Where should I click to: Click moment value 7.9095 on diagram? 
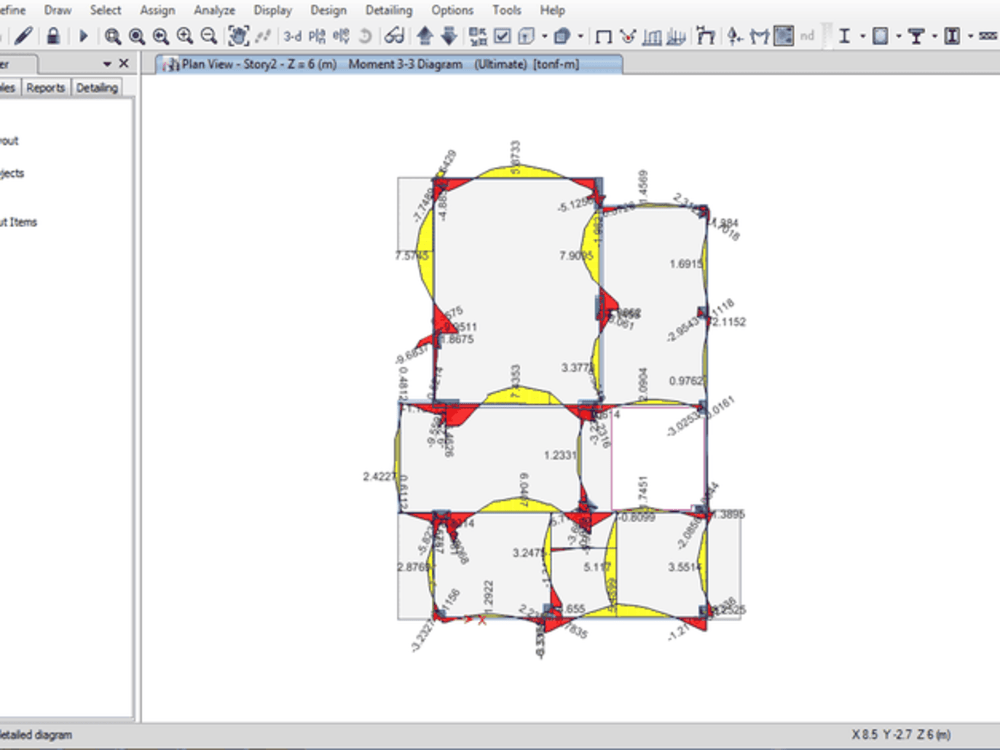pyautogui.click(x=577, y=255)
